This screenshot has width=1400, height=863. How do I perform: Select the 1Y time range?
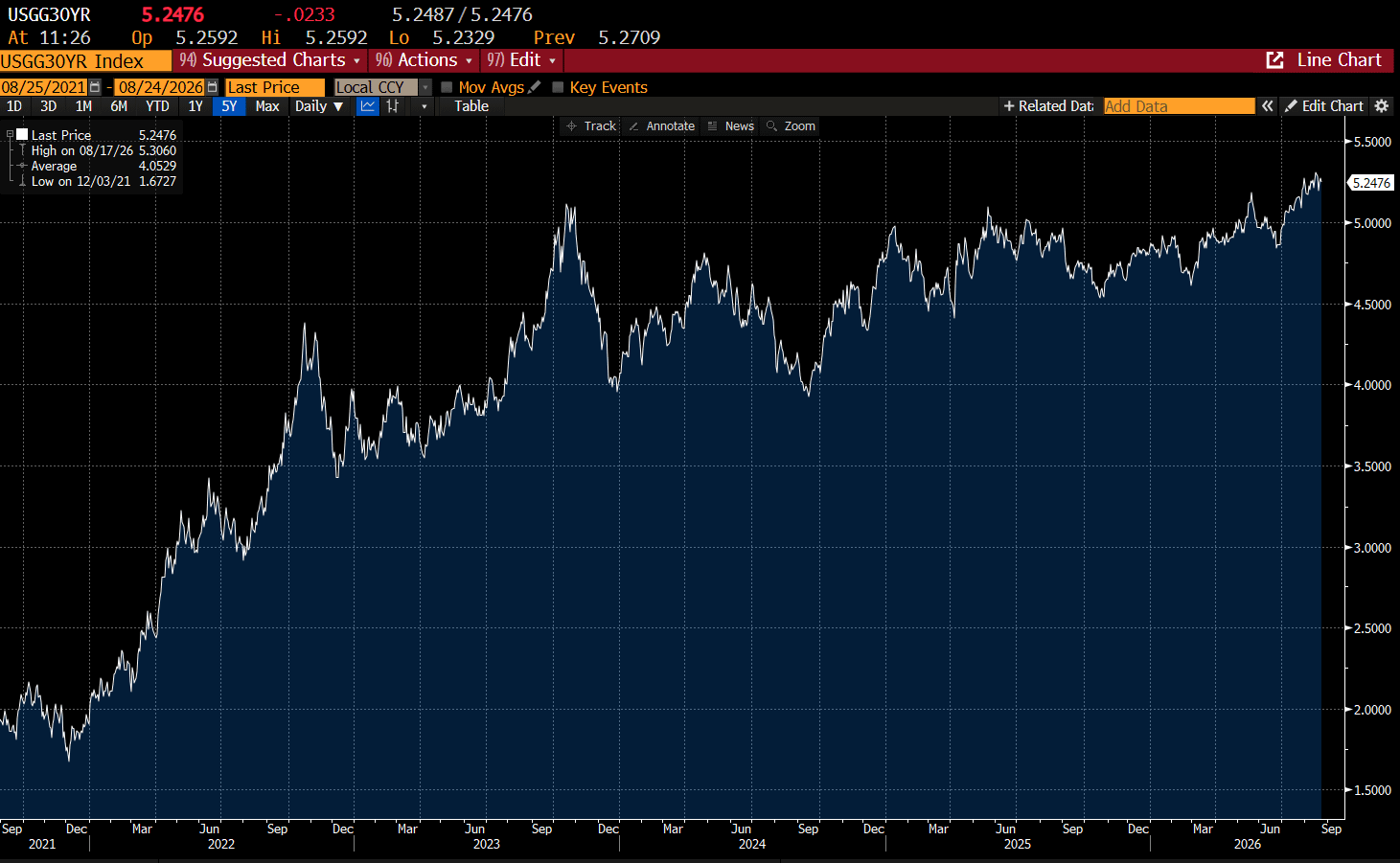(195, 106)
